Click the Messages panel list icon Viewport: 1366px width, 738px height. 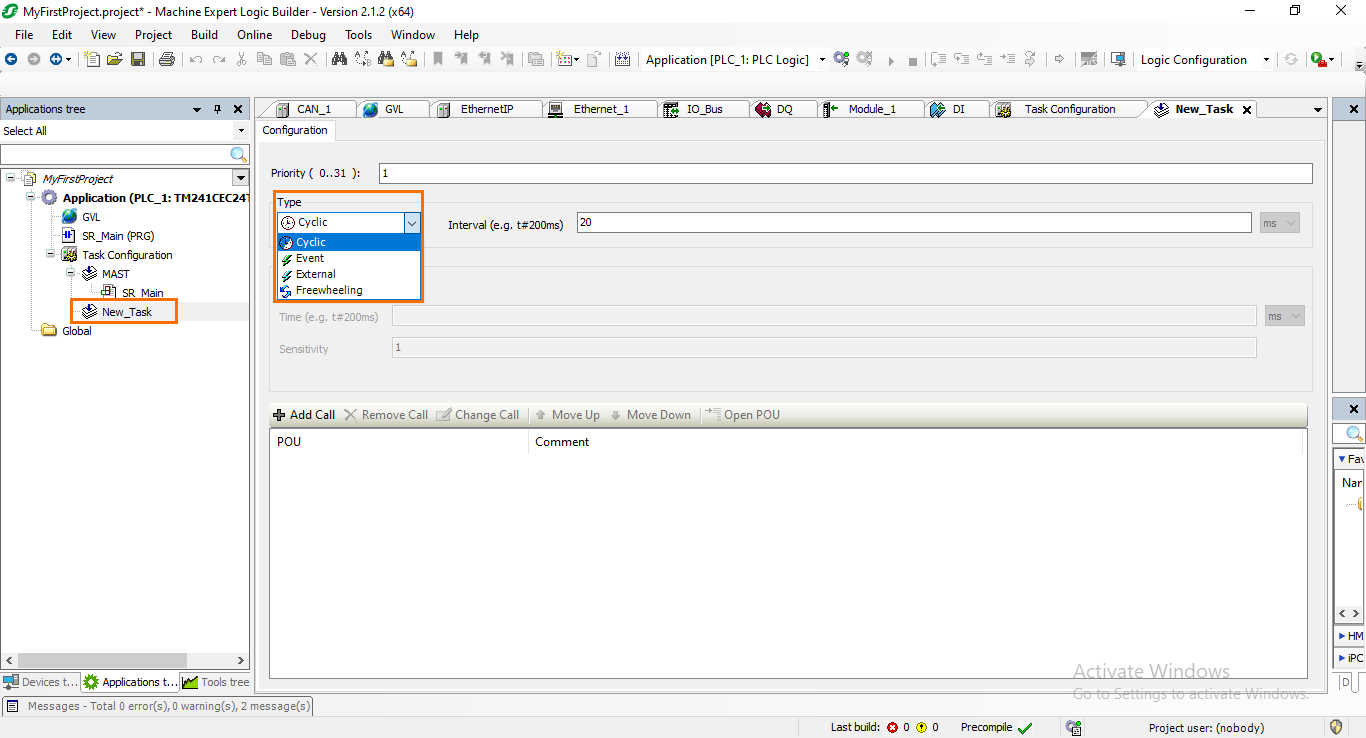[x=13, y=706]
